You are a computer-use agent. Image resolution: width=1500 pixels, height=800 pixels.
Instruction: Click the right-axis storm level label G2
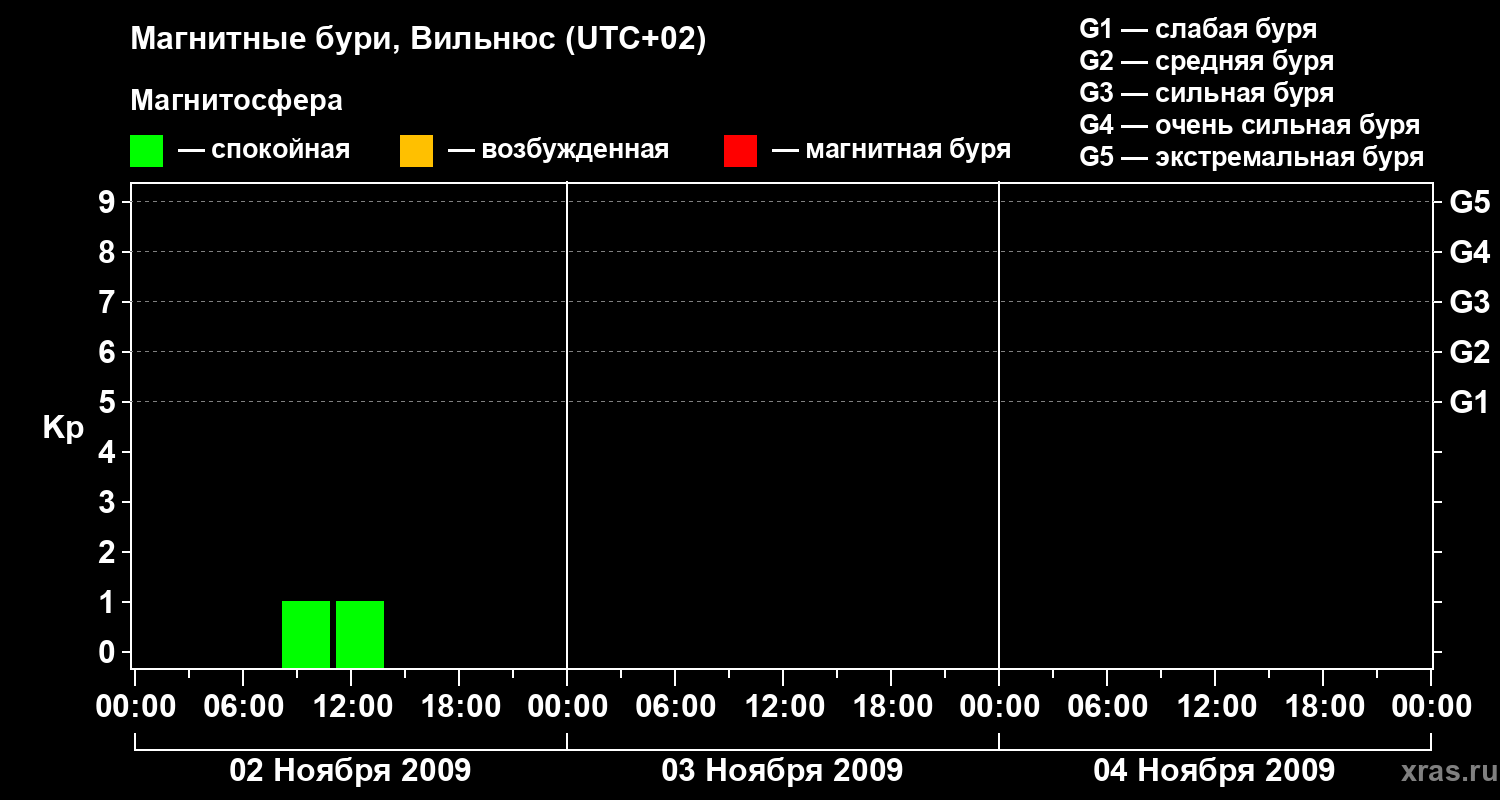(x=1469, y=352)
